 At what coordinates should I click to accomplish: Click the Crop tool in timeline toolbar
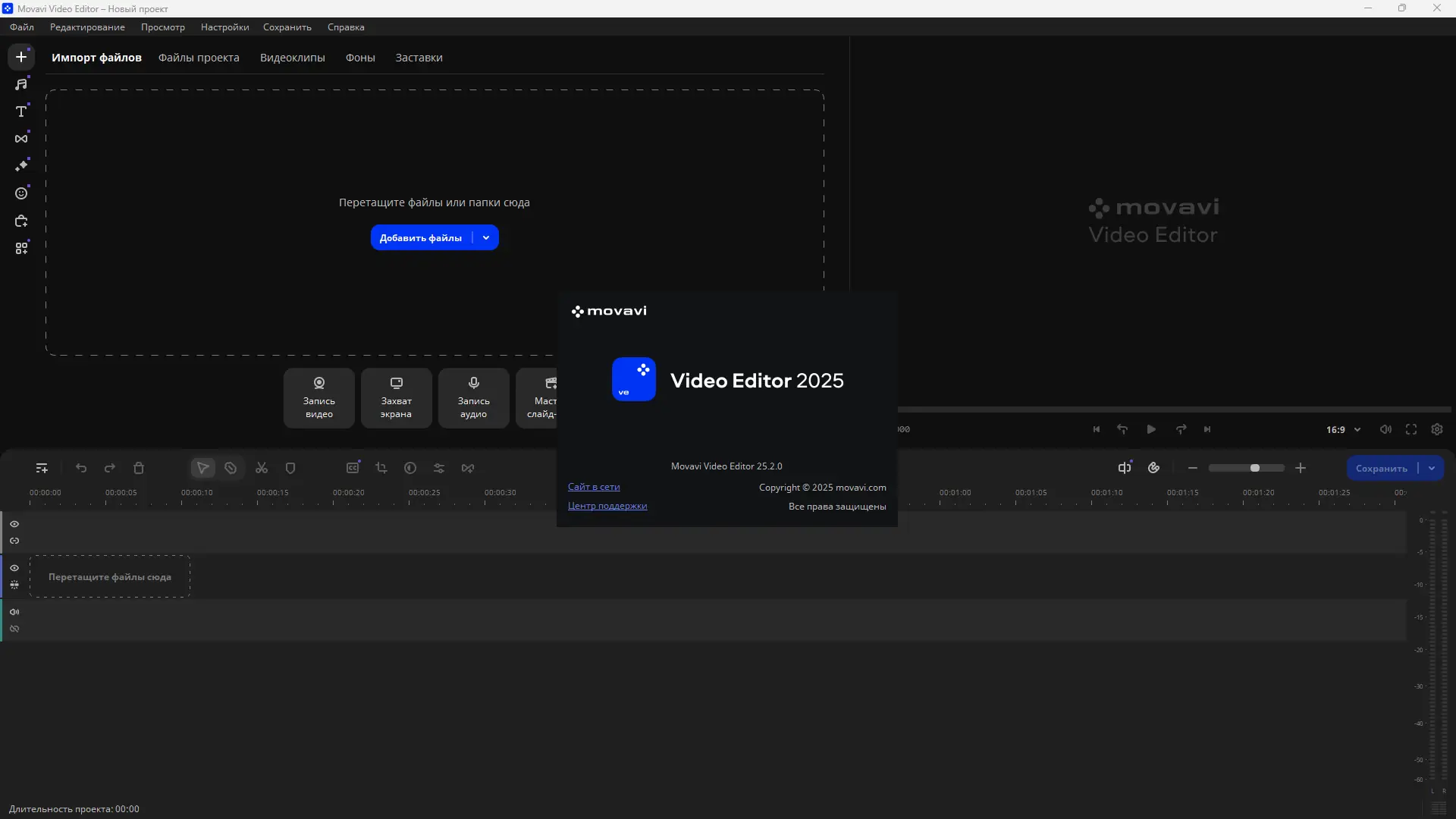(x=381, y=469)
